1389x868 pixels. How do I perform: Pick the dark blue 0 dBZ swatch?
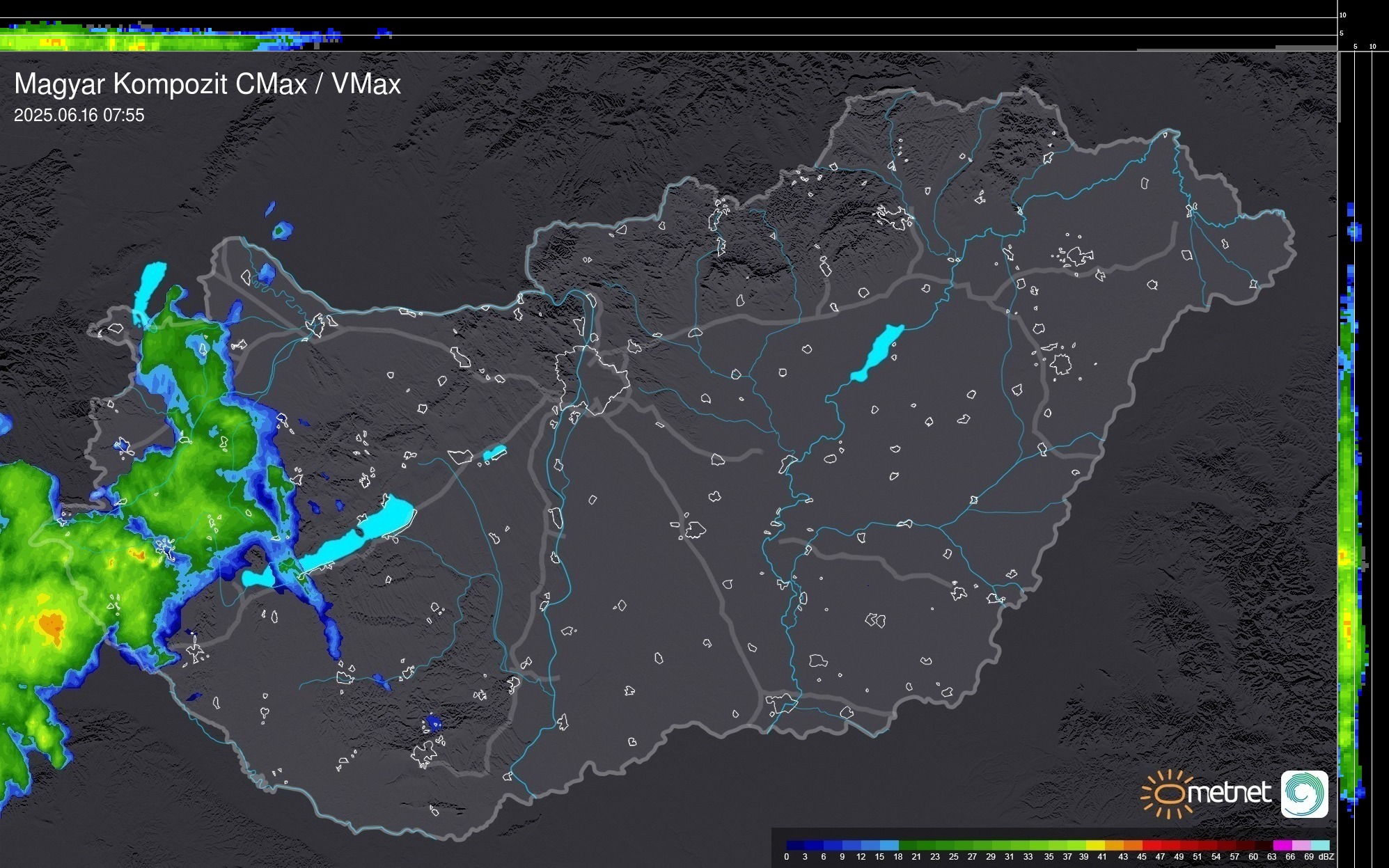pyautogui.click(x=795, y=846)
